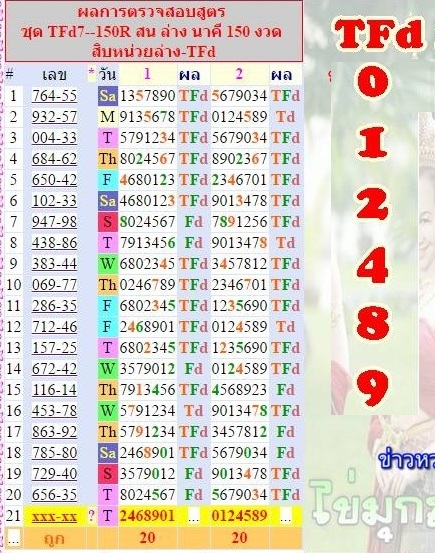The image size is (435, 553).
Task: Open the 383-44 number link
Action: click(54, 264)
